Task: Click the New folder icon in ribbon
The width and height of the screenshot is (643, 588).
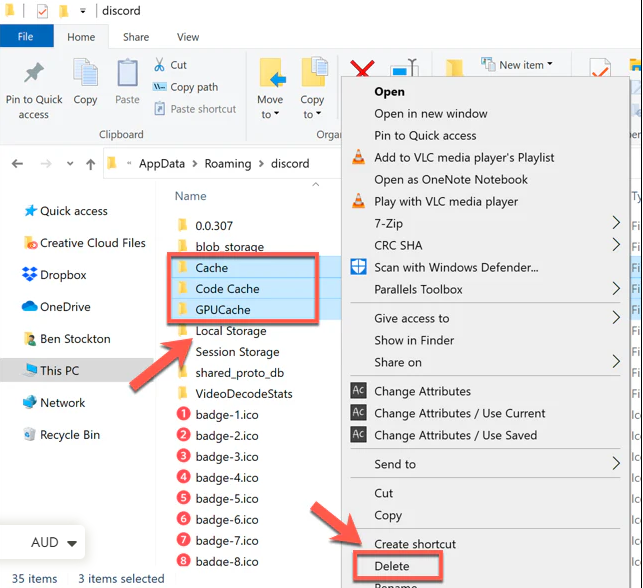Action: [x=454, y=68]
